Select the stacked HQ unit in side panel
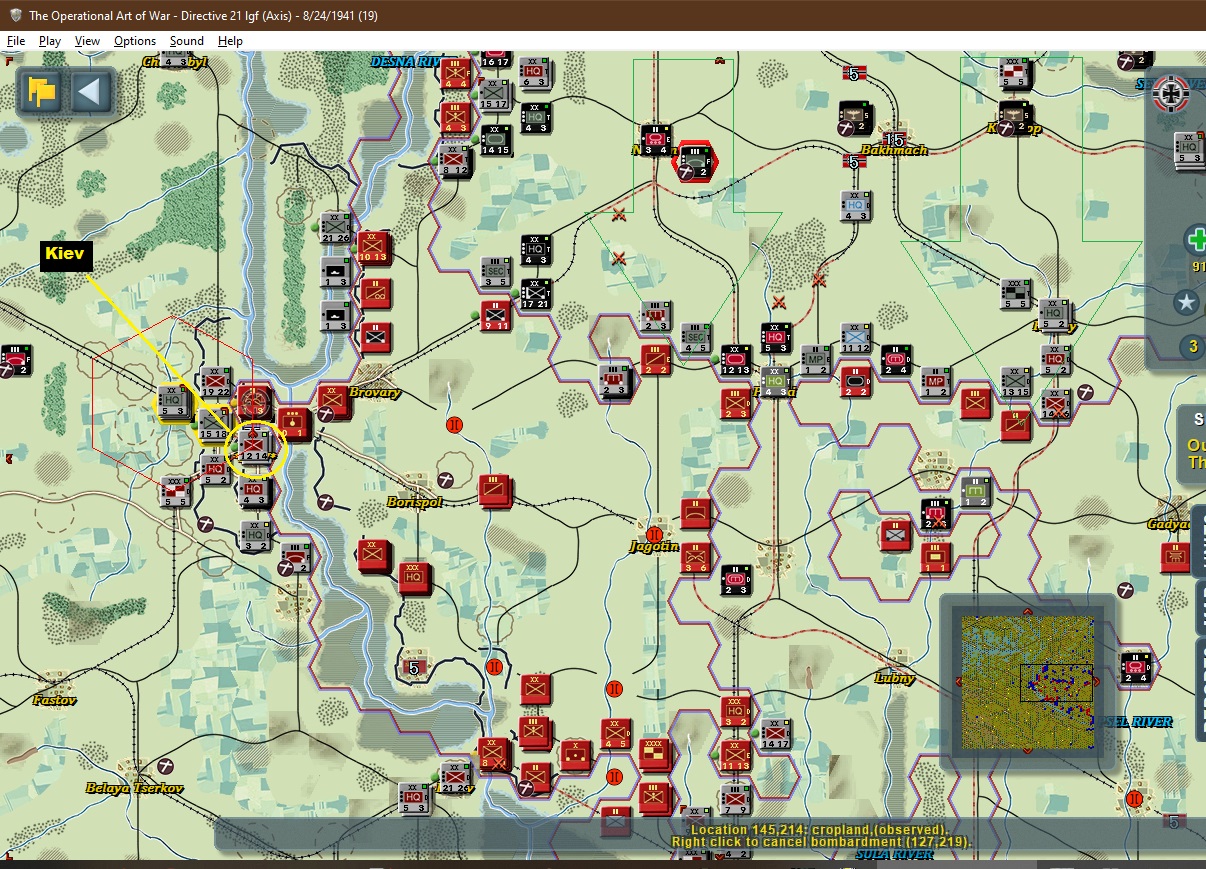1206x869 pixels. pyautogui.click(x=1190, y=148)
